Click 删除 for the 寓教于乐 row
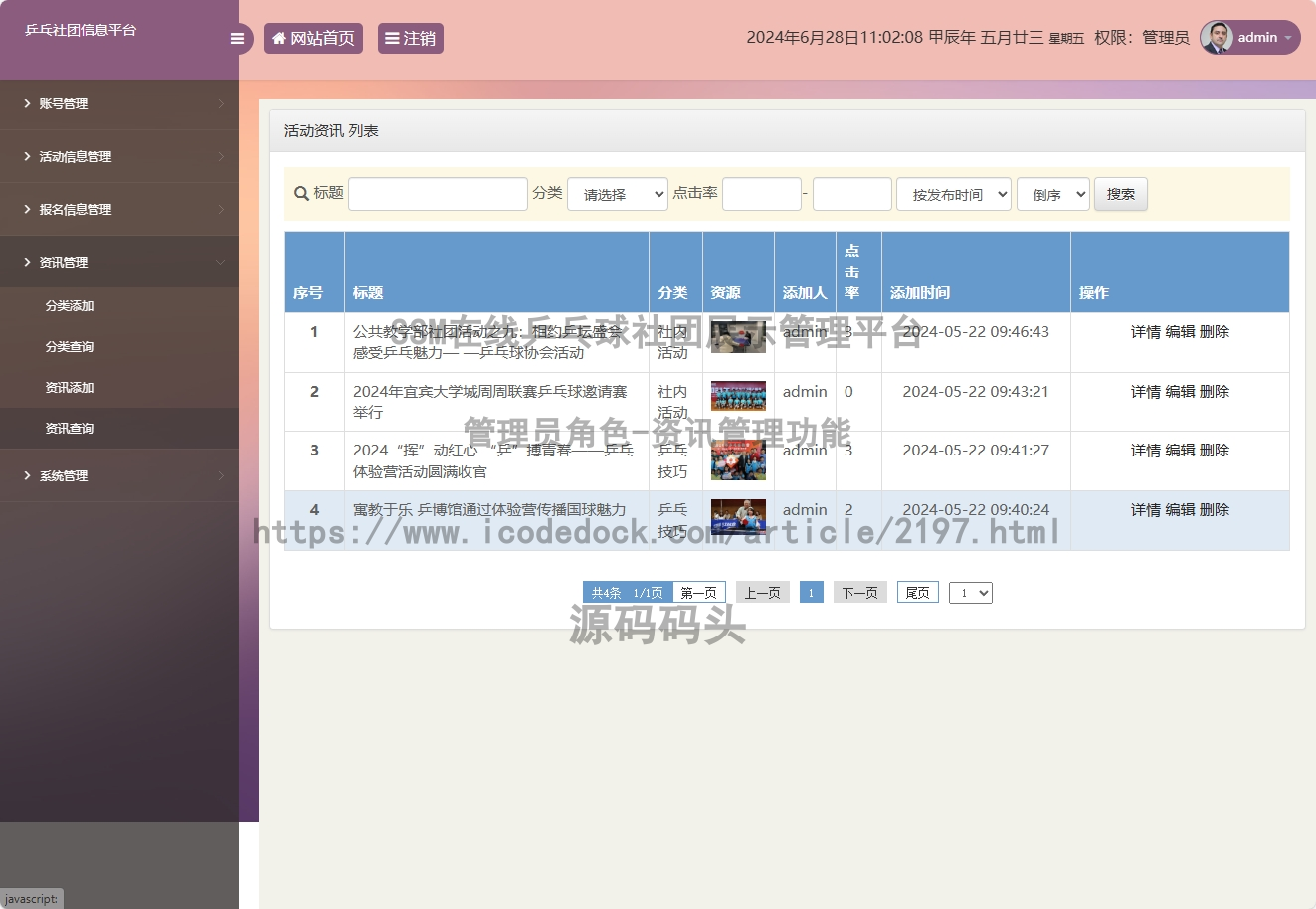This screenshot has height=909, width=1316. pyautogui.click(x=1215, y=510)
